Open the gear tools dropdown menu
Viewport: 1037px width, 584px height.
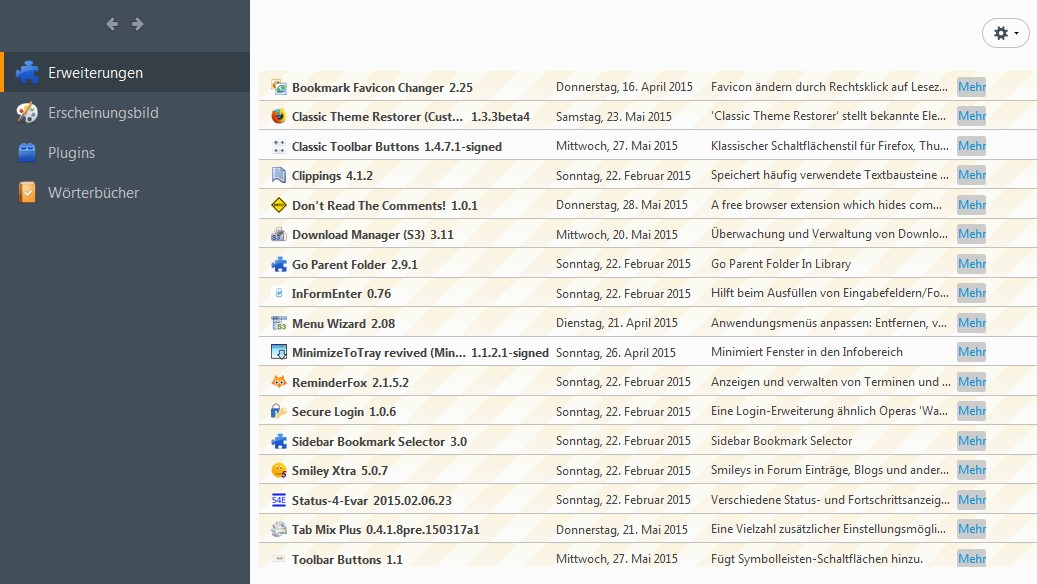pos(1005,33)
